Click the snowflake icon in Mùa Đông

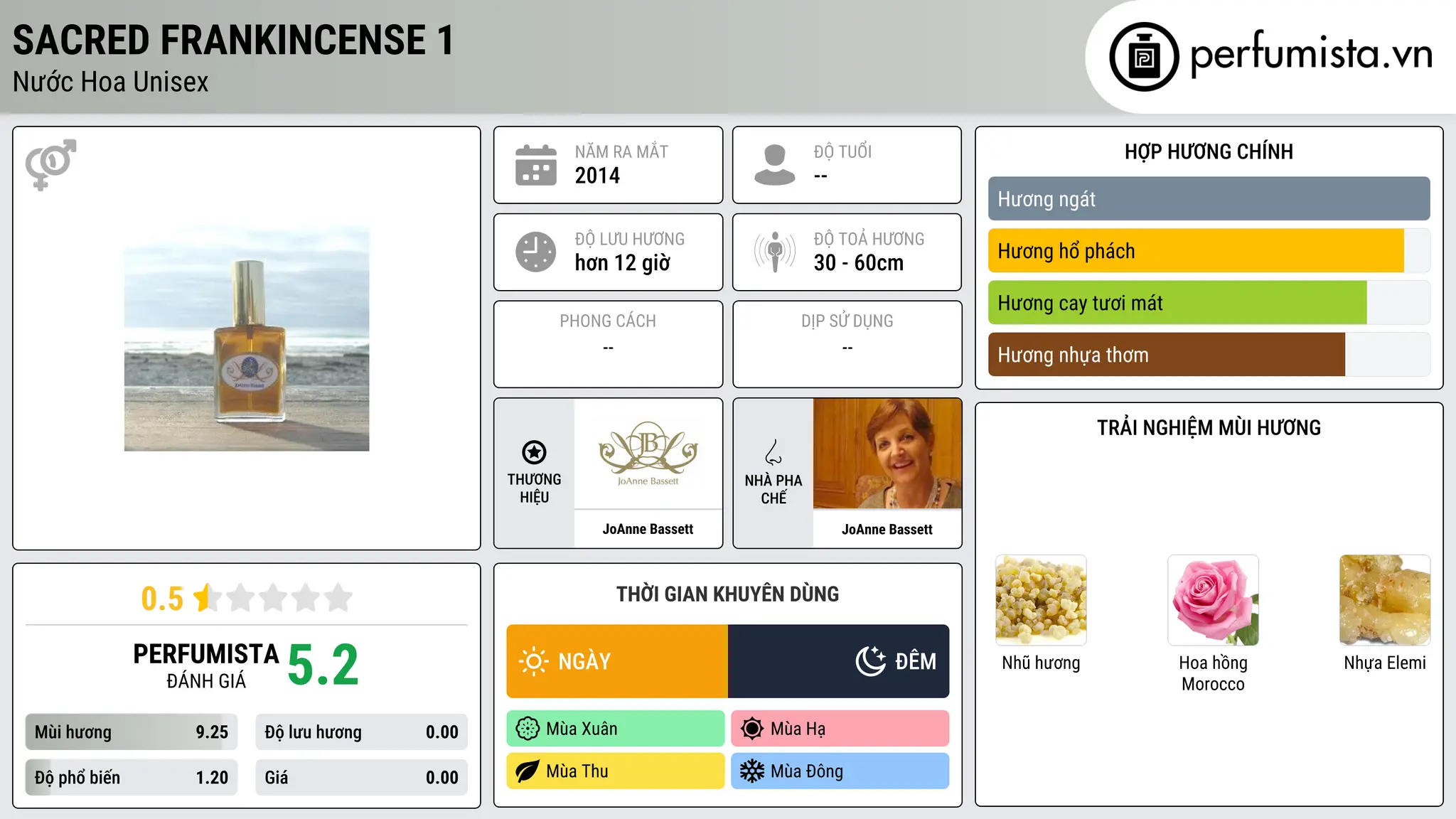(x=751, y=771)
